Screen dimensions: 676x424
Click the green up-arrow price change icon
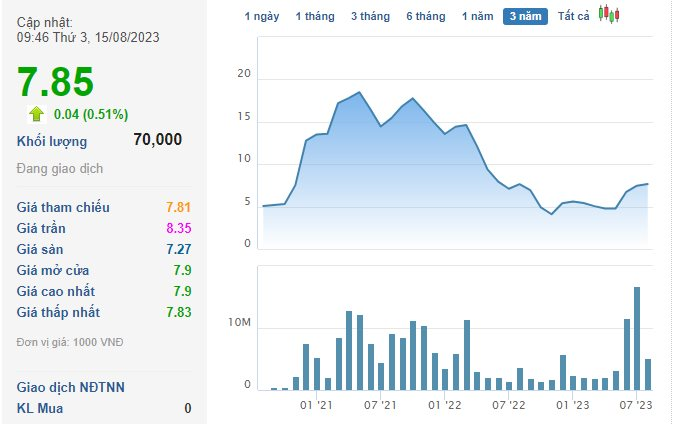click(36, 114)
